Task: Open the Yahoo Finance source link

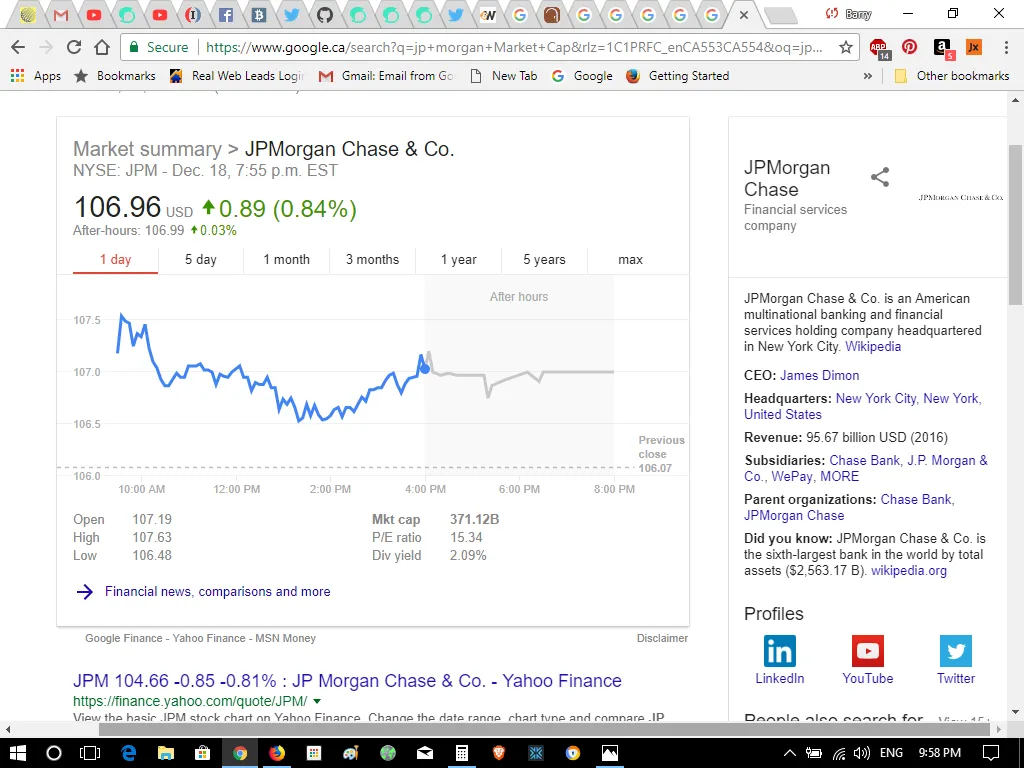Action: 209,638
